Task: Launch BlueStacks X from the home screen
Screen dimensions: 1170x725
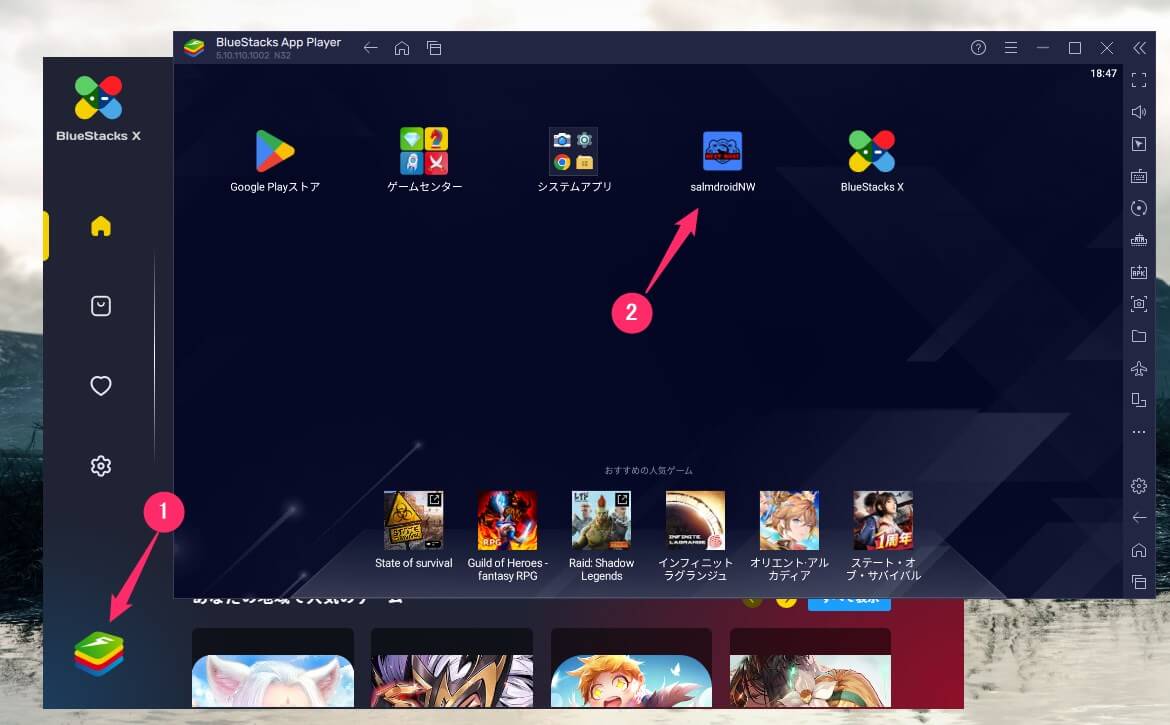Action: click(x=871, y=152)
